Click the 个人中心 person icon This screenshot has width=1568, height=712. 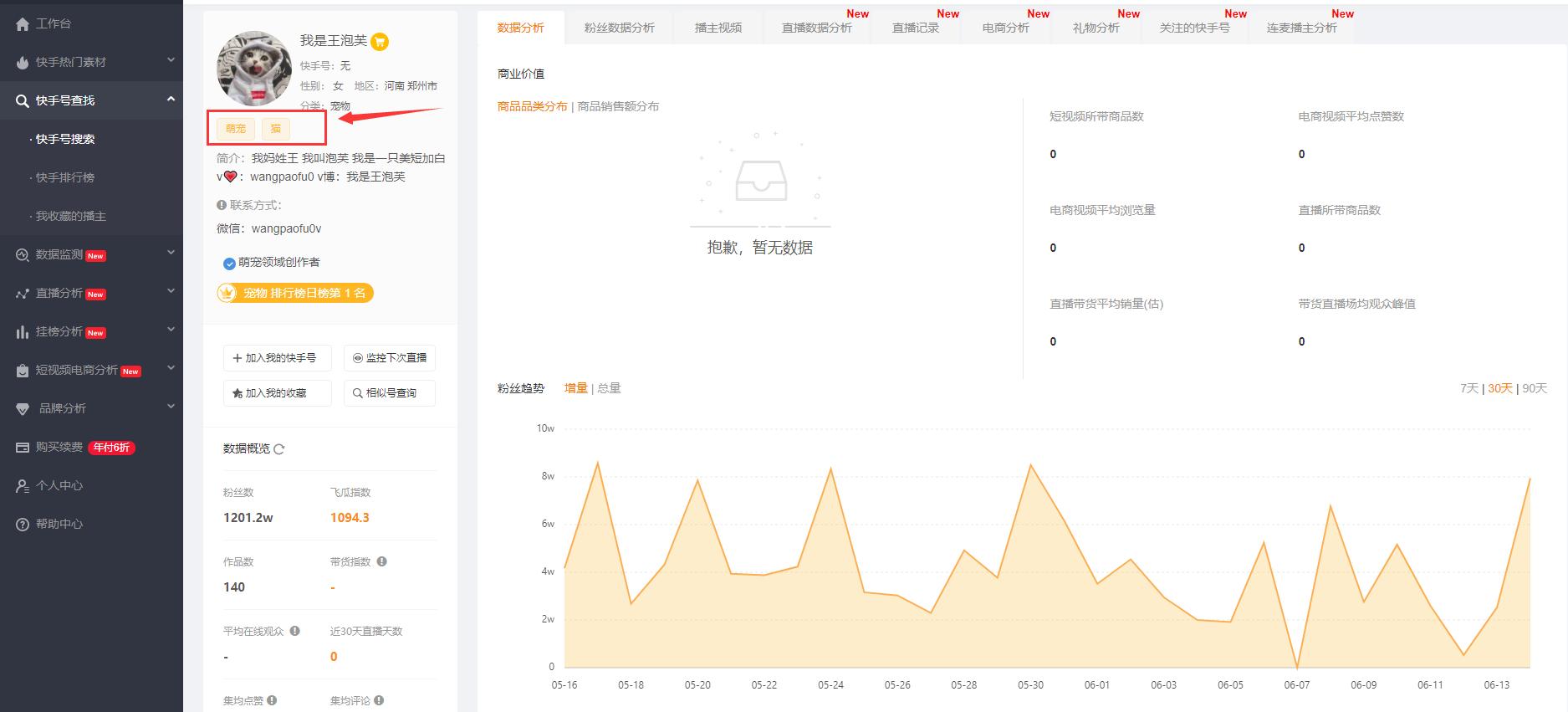click(x=23, y=485)
